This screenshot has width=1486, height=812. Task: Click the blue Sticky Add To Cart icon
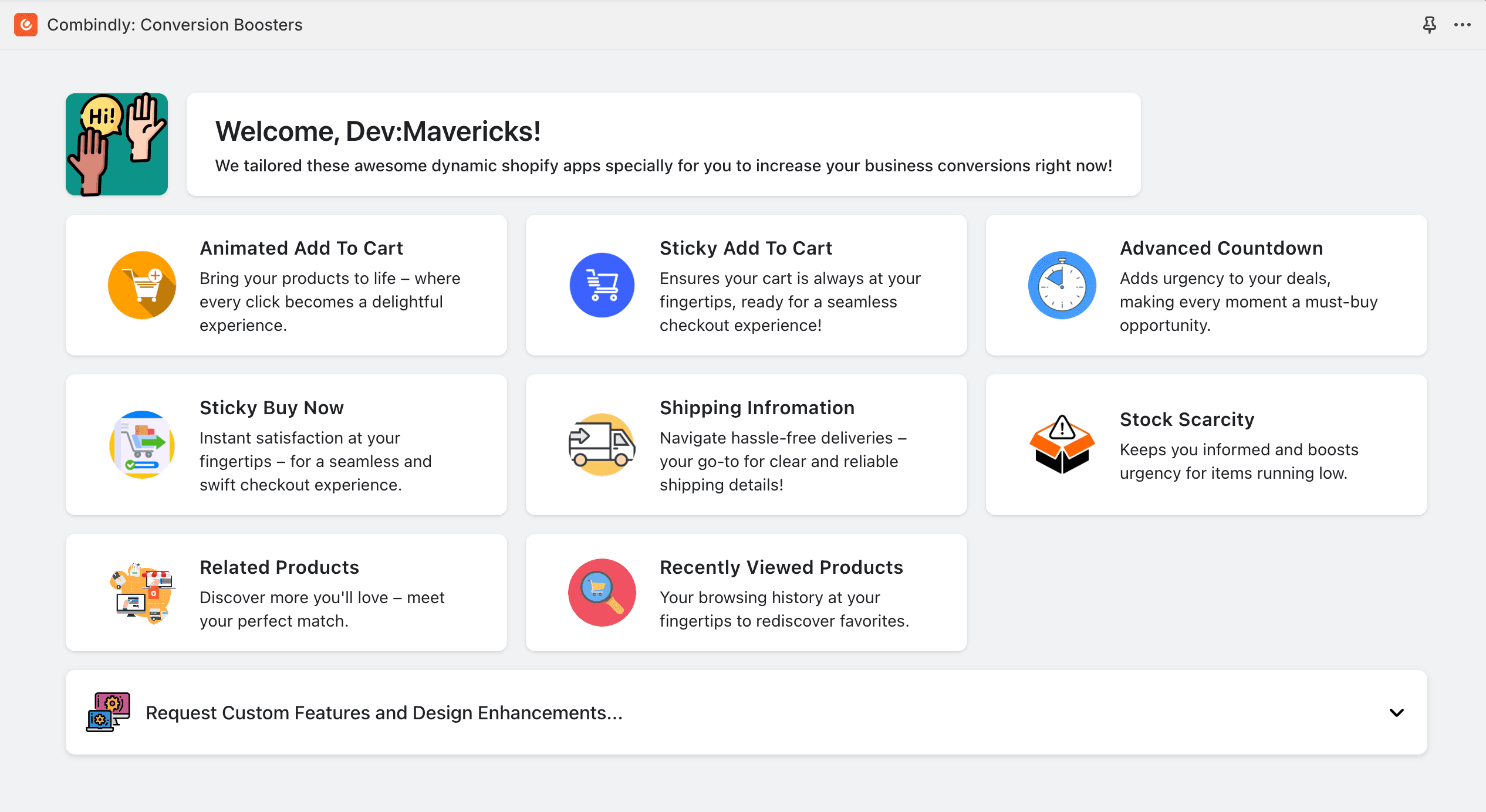coord(602,285)
